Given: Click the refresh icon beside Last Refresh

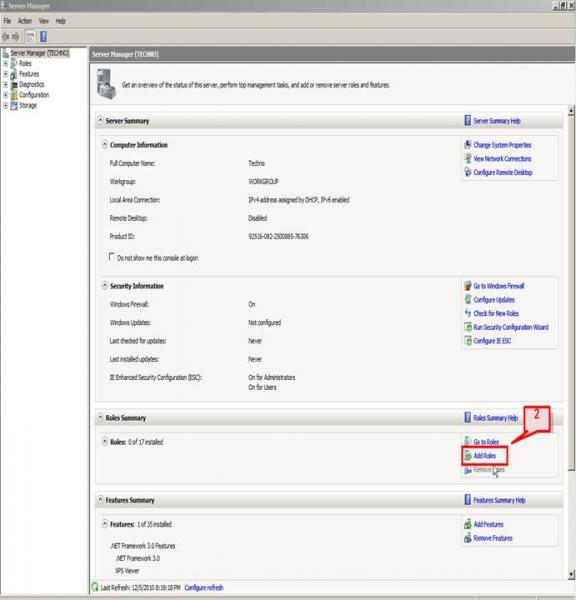Looking at the screenshot, I should tap(95, 587).
